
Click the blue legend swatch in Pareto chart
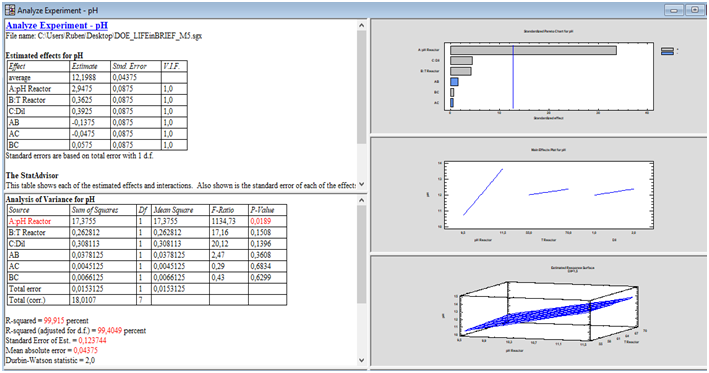[x=667, y=53]
